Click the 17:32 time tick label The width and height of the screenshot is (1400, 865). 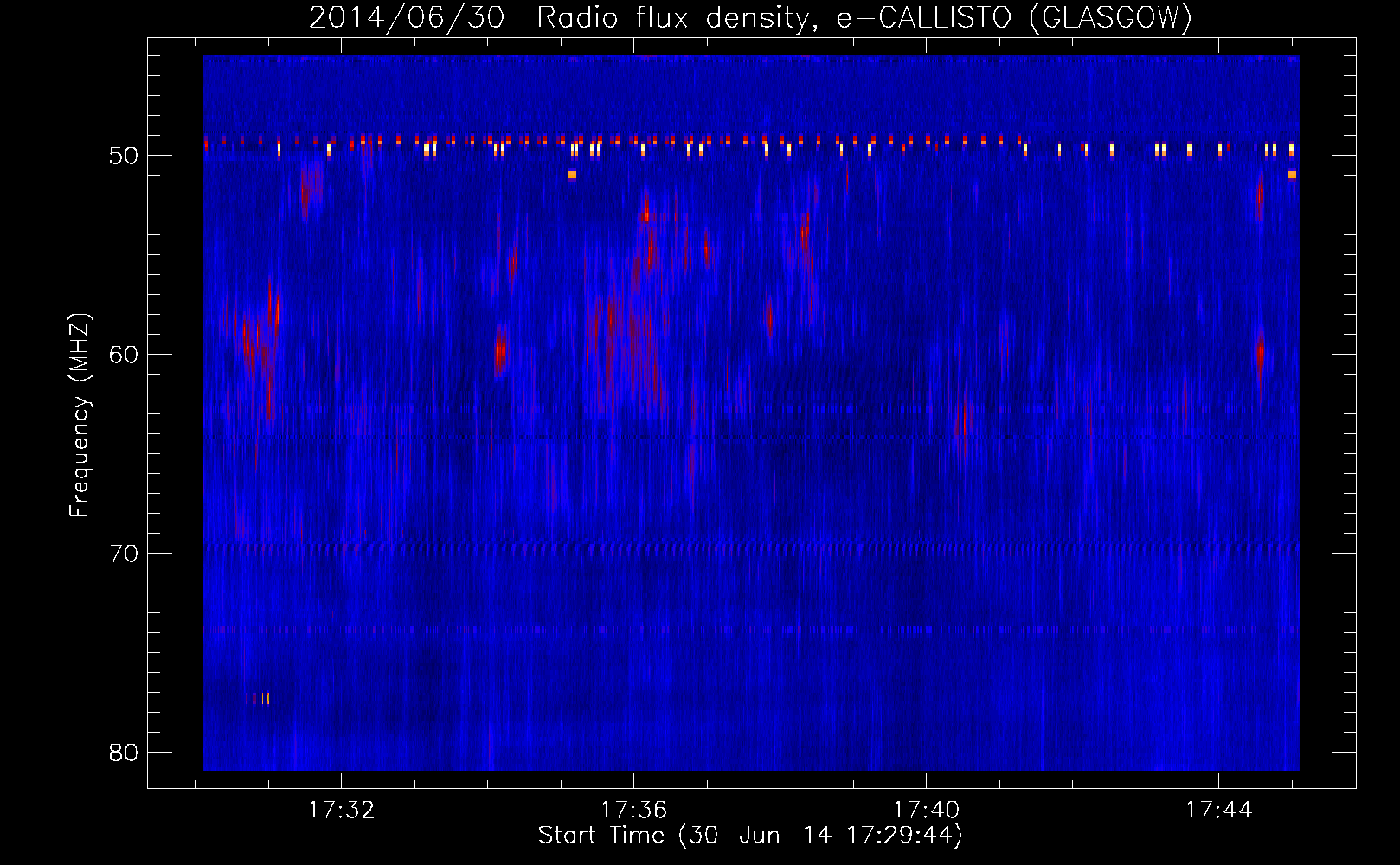tap(342, 810)
